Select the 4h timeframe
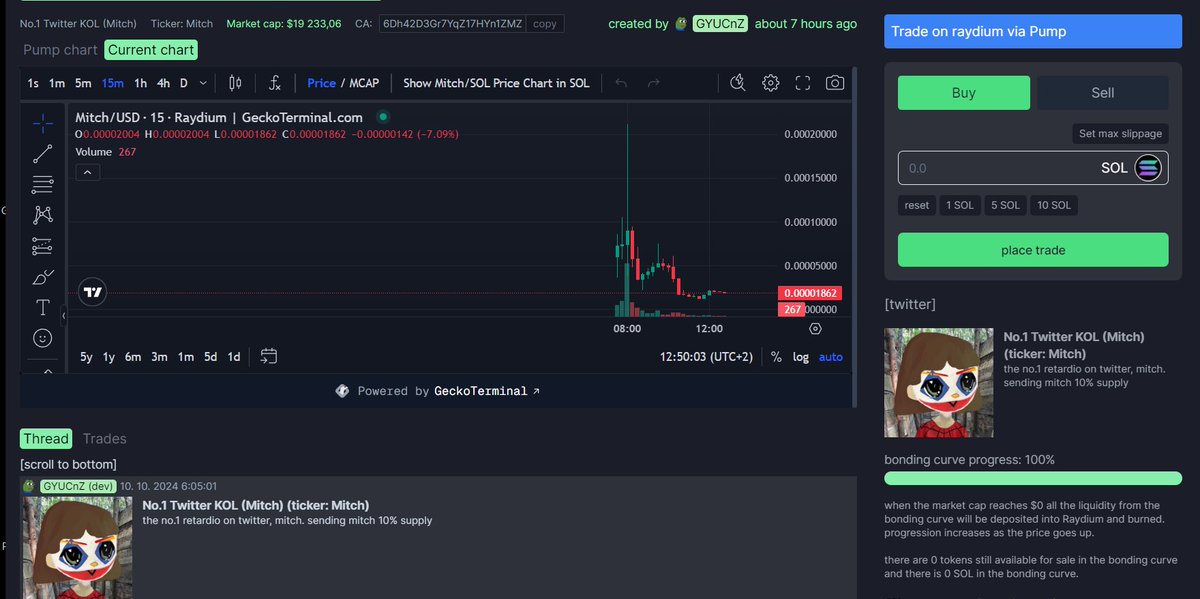Image resolution: width=1200 pixels, height=599 pixels. point(164,83)
